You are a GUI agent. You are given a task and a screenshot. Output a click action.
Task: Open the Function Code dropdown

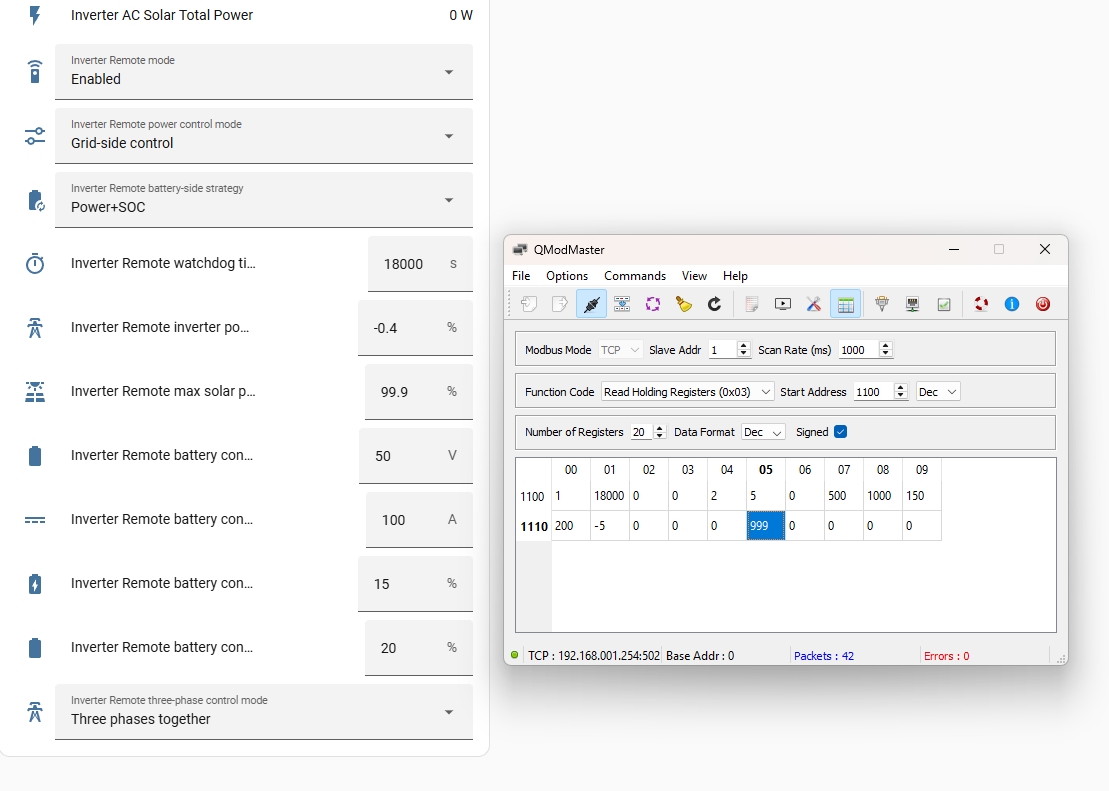687,392
